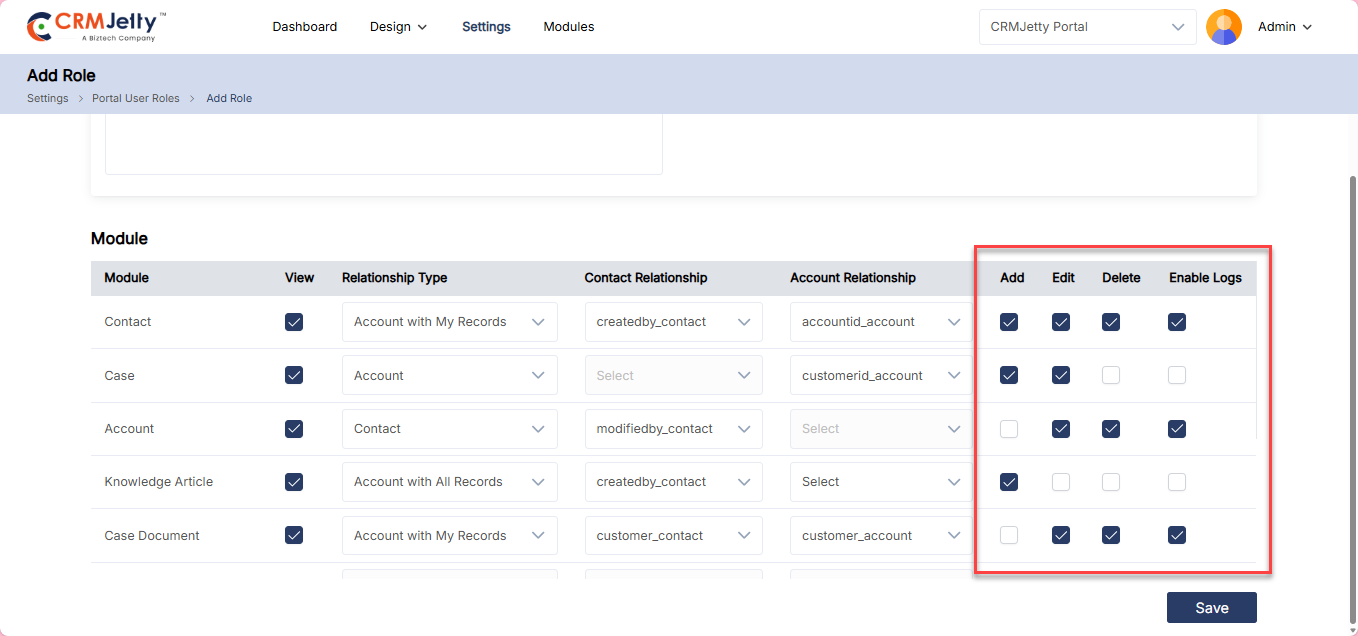This screenshot has height=636, width=1358.
Task: Open Relationship Type dropdown for Case
Action: click(449, 376)
